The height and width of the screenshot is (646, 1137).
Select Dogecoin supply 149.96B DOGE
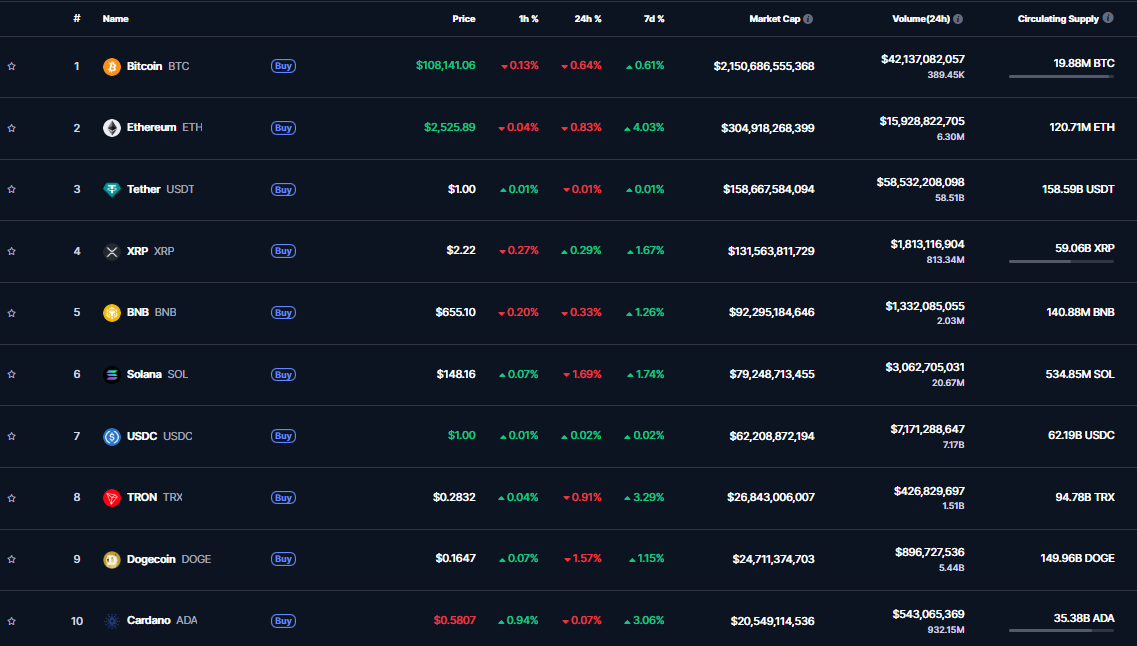pyautogui.click(x=1078, y=559)
